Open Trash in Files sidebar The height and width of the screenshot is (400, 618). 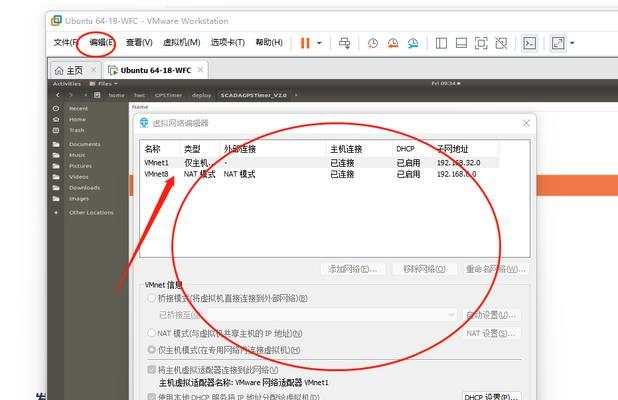[76, 130]
